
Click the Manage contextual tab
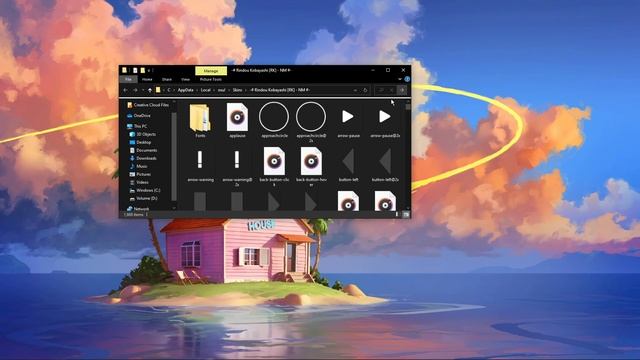click(x=211, y=71)
